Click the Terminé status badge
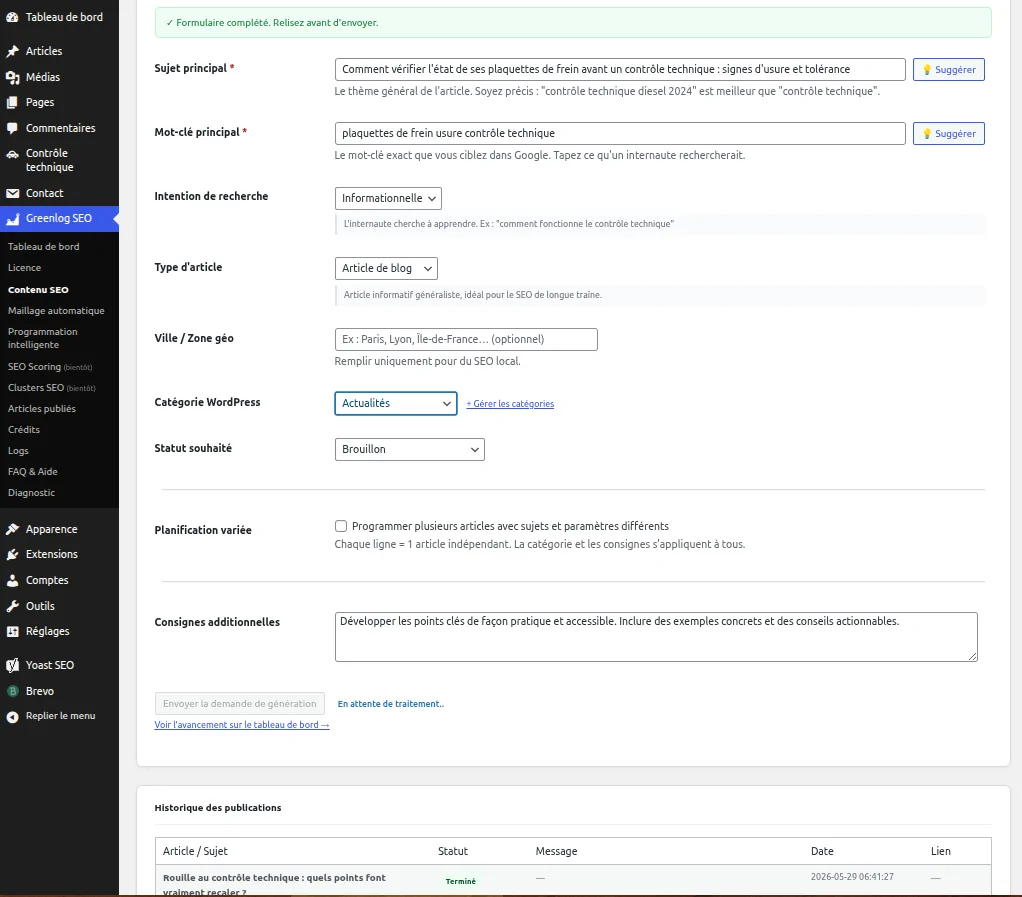 pyautogui.click(x=461, y=881)
